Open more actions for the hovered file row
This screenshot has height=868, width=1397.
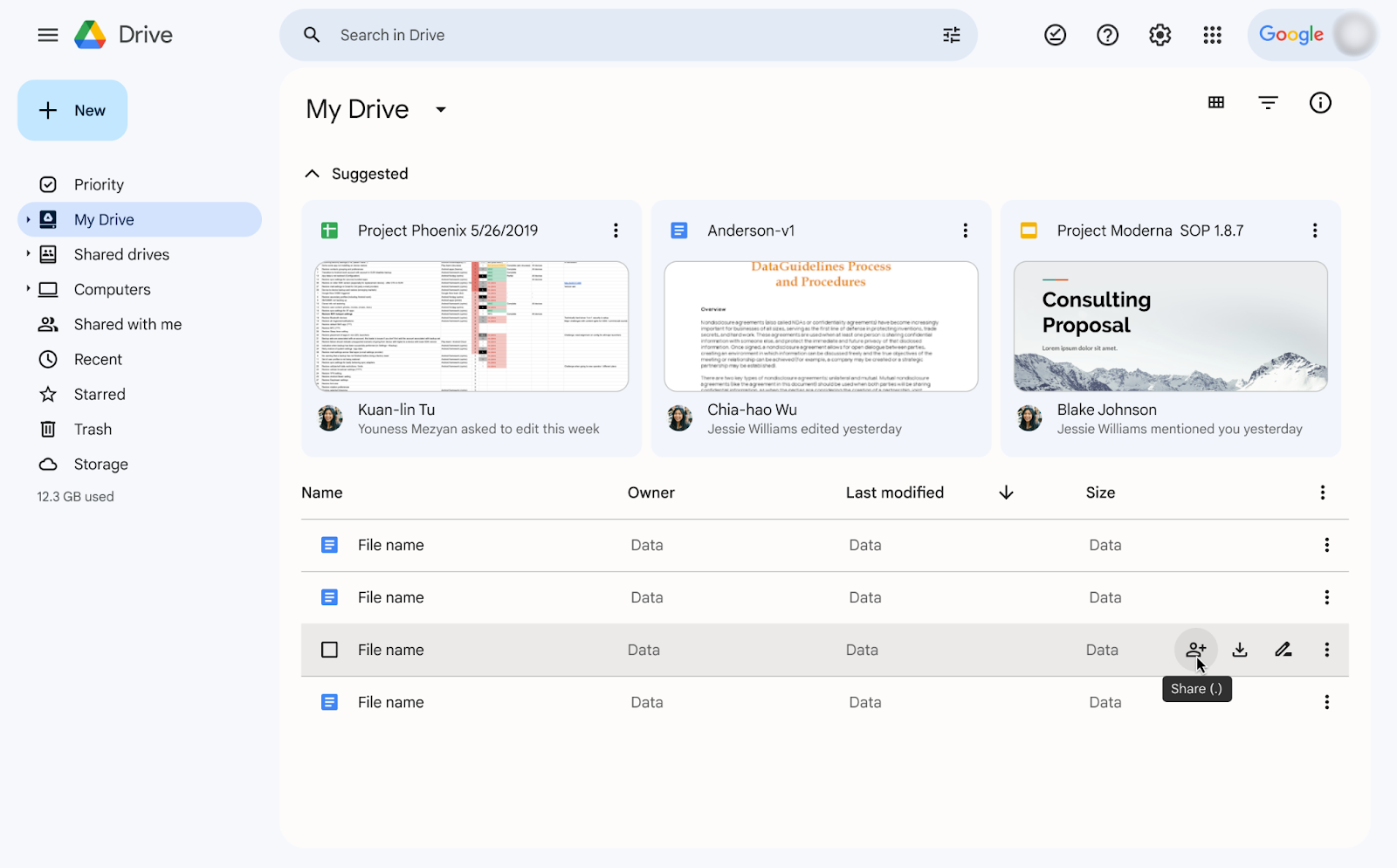point(1327,650)
